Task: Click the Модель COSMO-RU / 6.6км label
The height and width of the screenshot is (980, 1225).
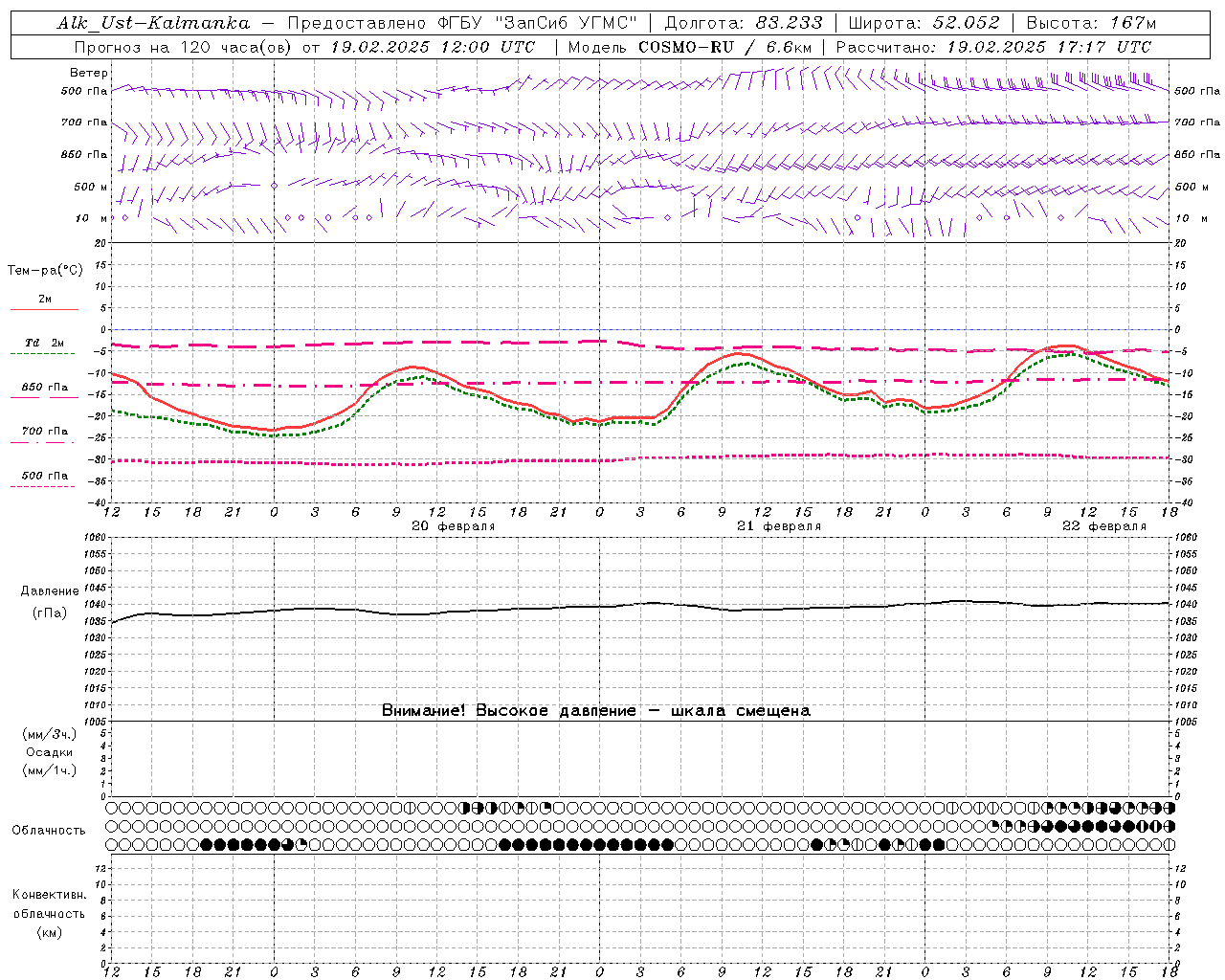Action: click(x=689, y=47)
